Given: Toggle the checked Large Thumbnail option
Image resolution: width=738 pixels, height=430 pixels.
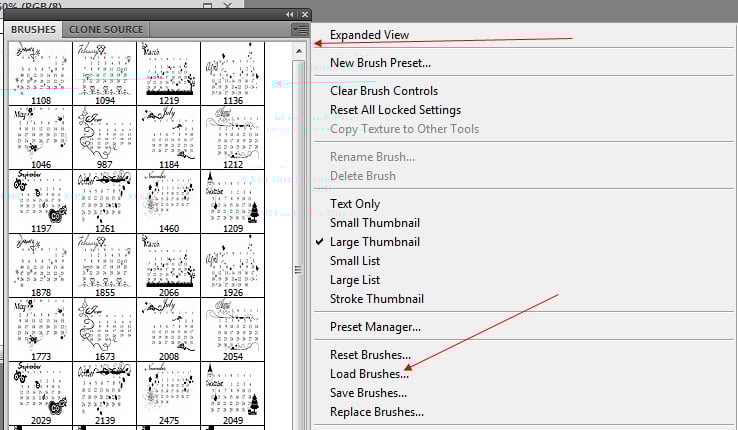Looking at the screenshot, I should click(x=375, y=242).
